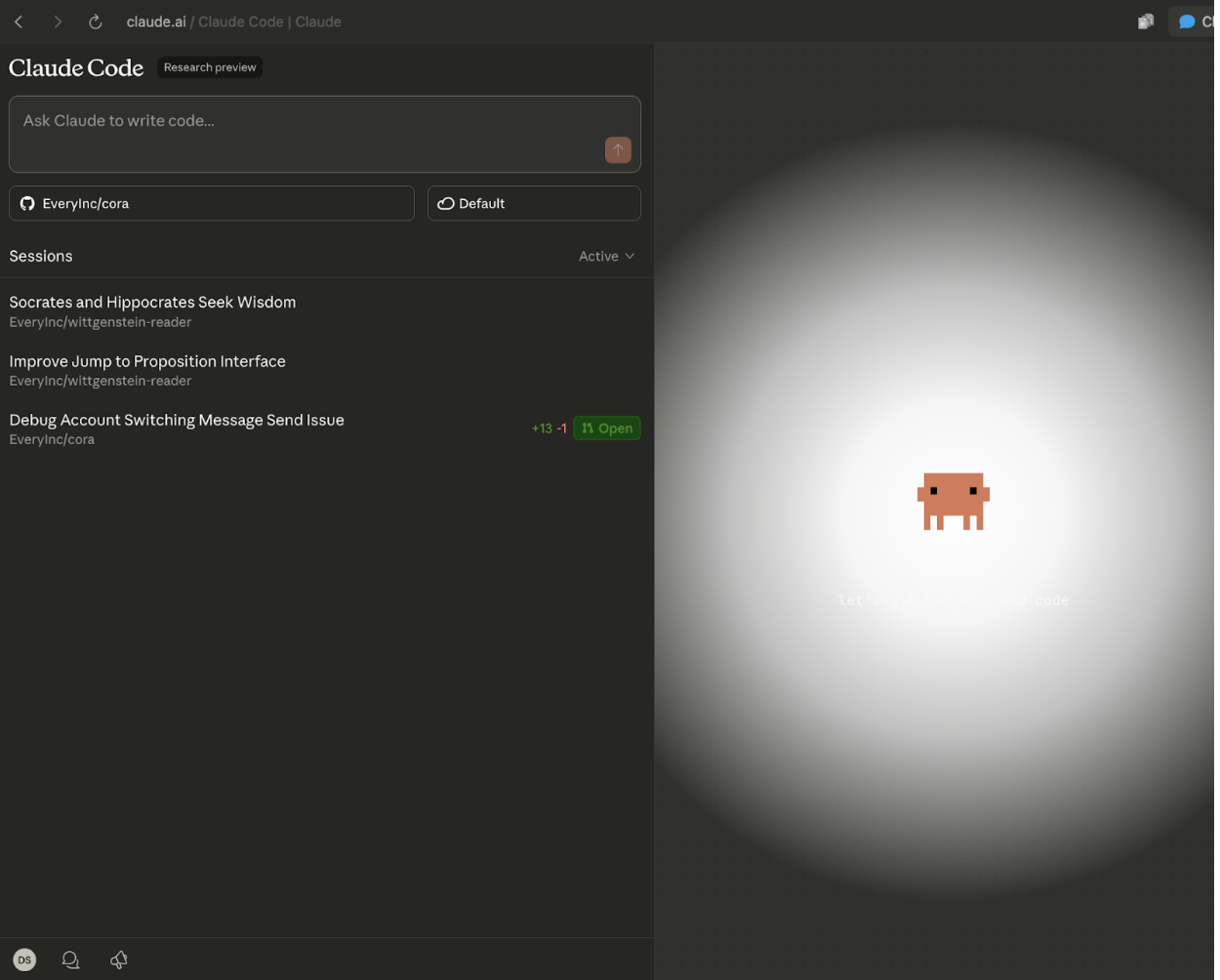Open the Improve Jump to Proposition Interface session

click(147, 361)
